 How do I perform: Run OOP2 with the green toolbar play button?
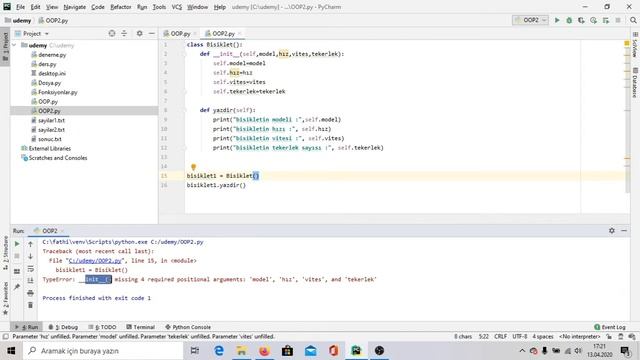[x=557, y=20]
